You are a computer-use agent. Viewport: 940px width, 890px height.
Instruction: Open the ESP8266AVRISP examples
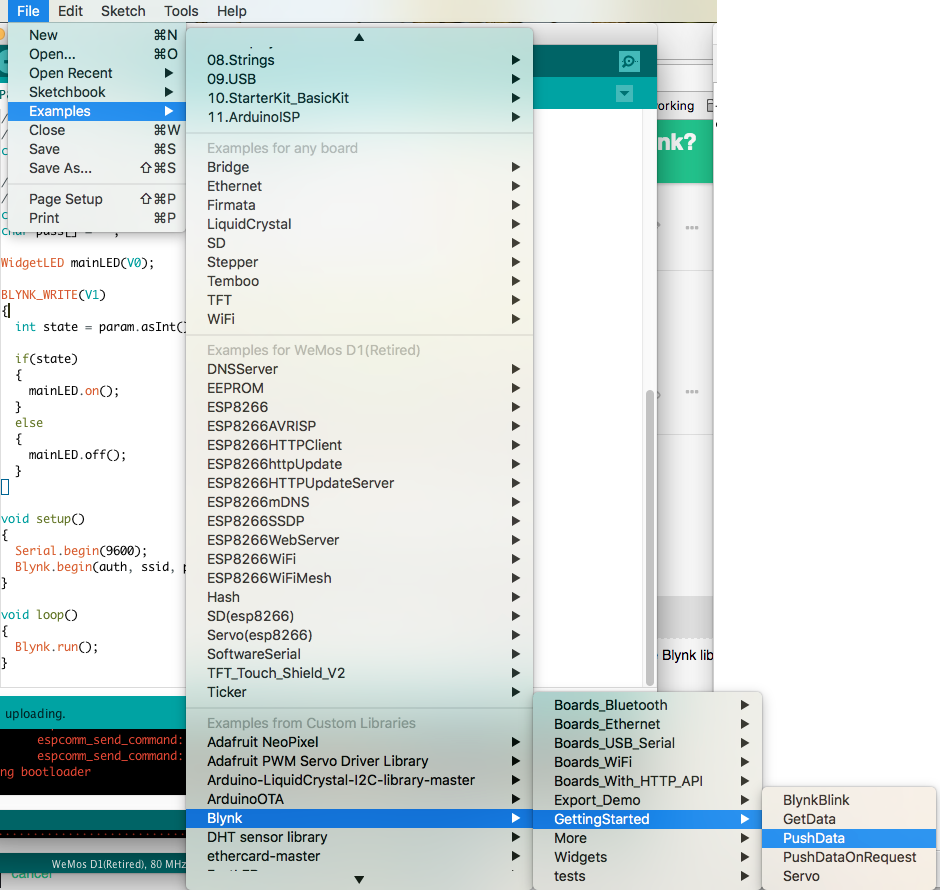coord(359,426)
